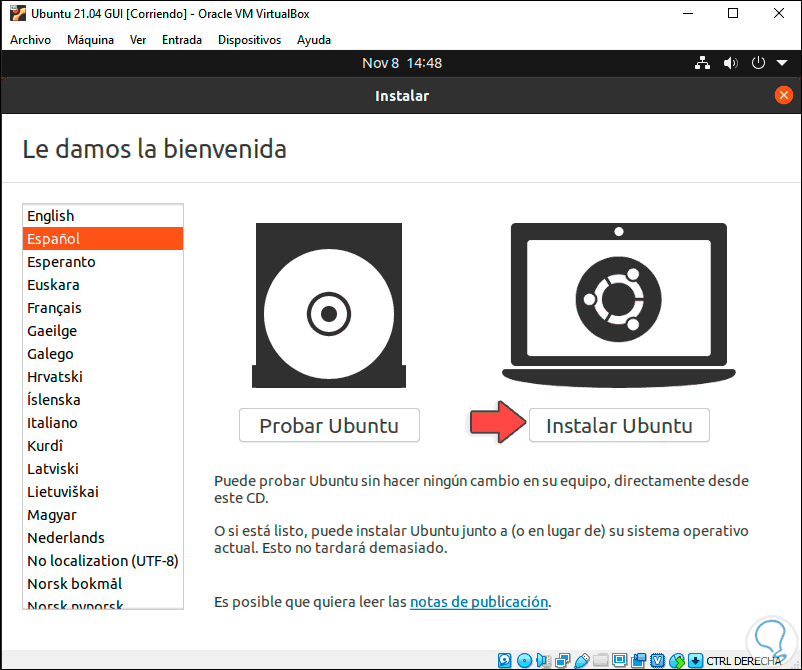The width and height of the screenshot is (802, 670).
Task: Click the Ubuntu network connection icon in top bar
Action: [702, 63]
